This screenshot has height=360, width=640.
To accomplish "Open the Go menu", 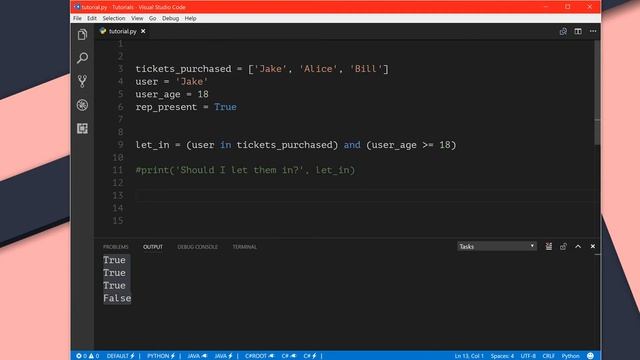I will click(152, 18).
